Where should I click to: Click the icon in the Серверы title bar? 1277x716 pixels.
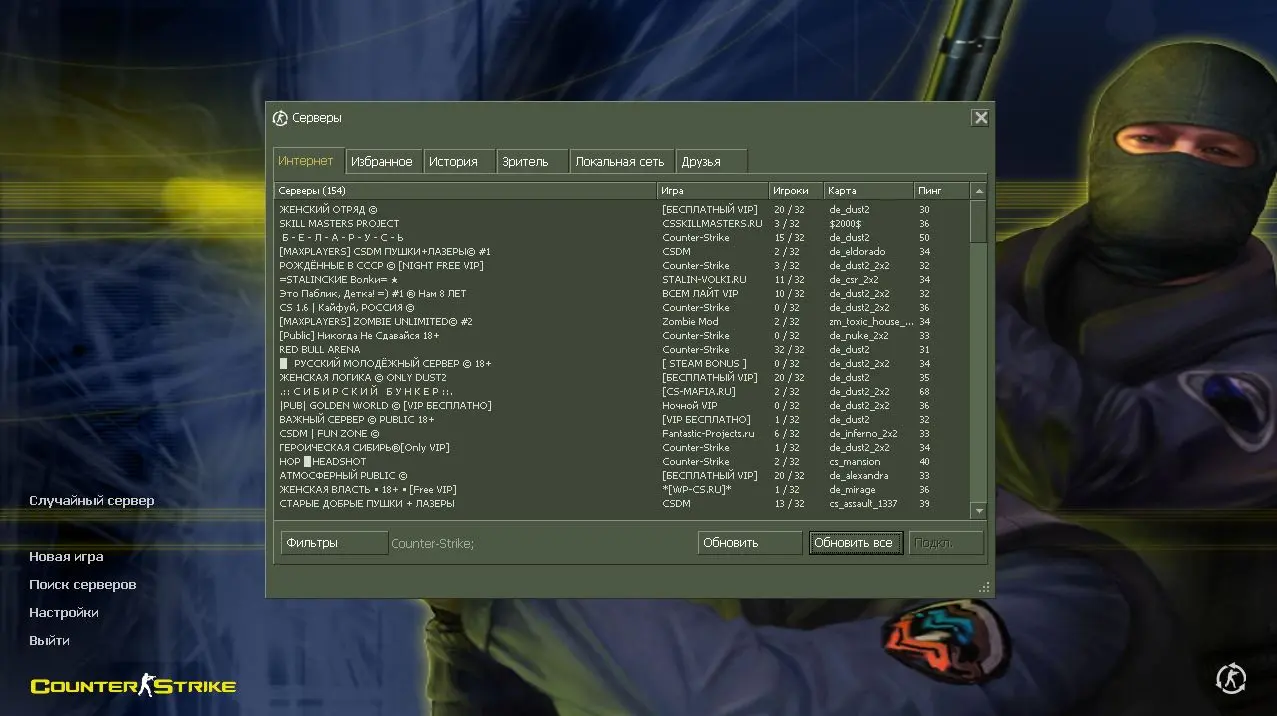pyautogui.click(x=280, y=118)
